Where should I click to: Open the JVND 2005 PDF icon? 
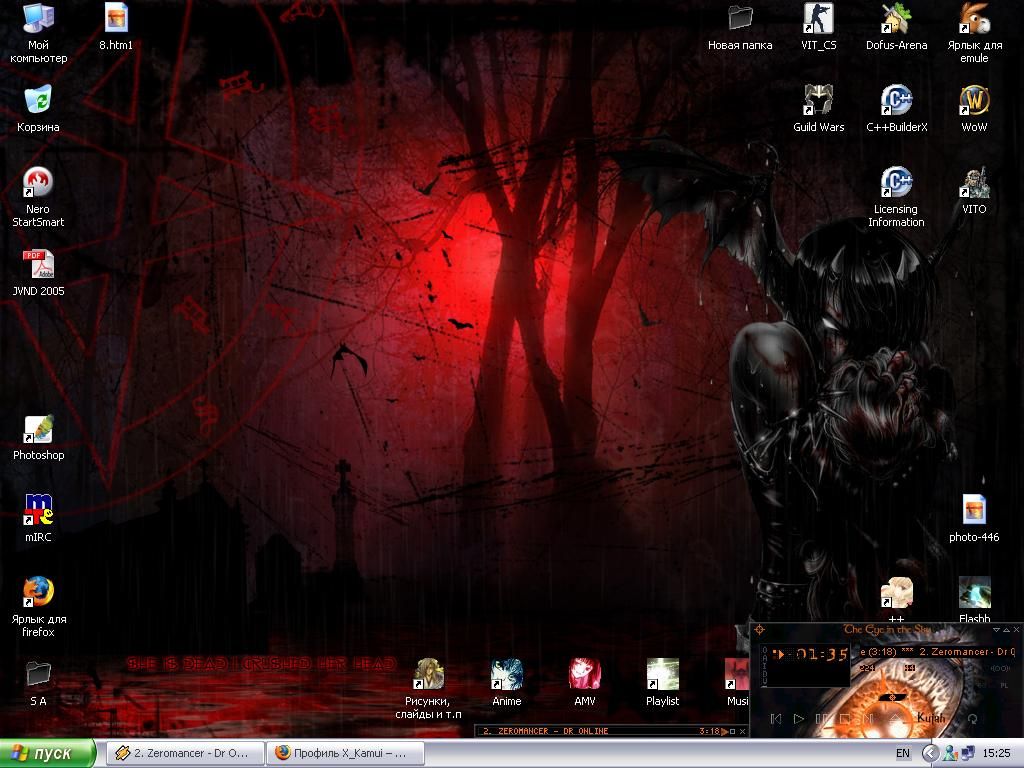coord(38,272)
